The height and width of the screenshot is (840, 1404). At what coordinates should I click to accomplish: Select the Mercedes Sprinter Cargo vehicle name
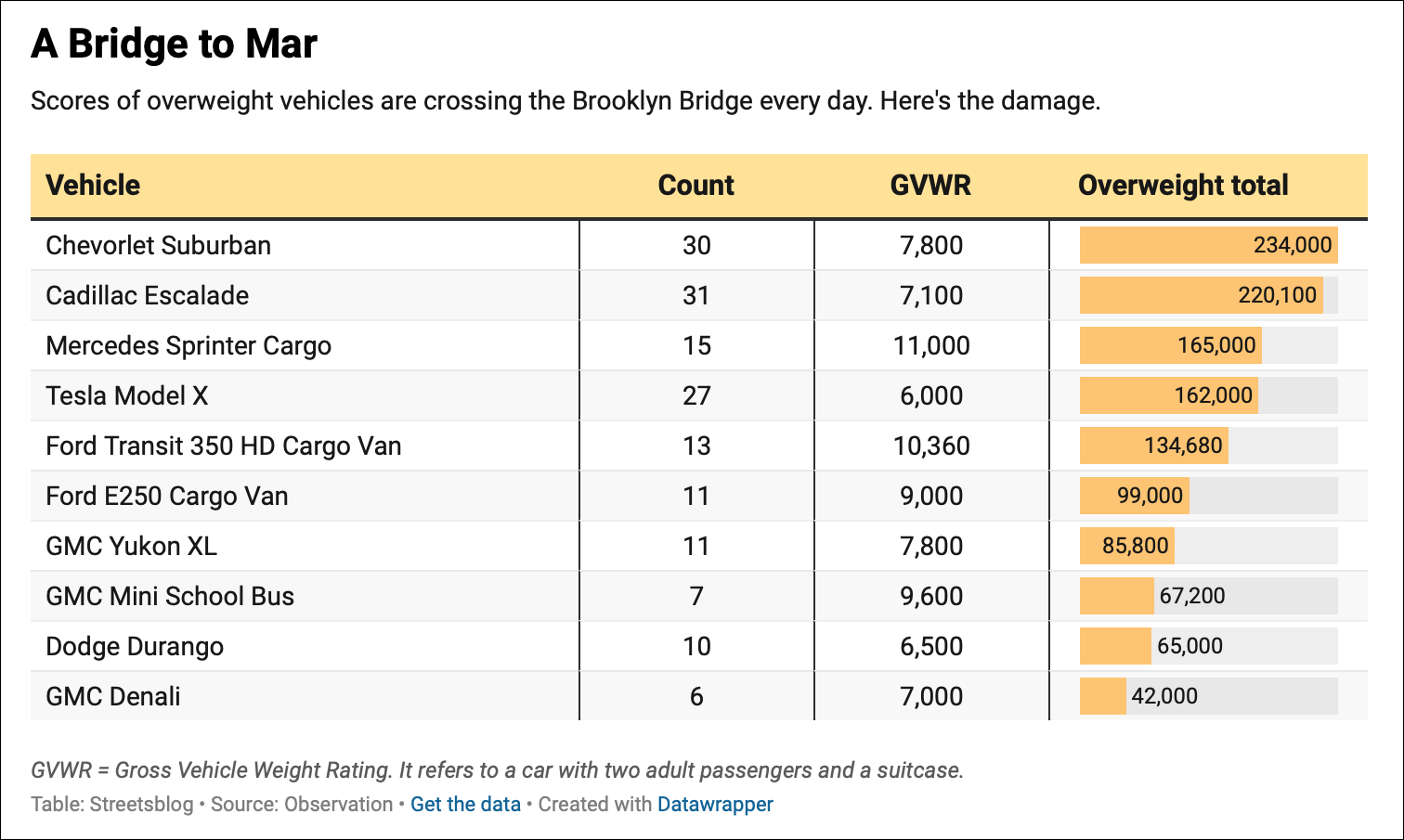pos(188,345)
